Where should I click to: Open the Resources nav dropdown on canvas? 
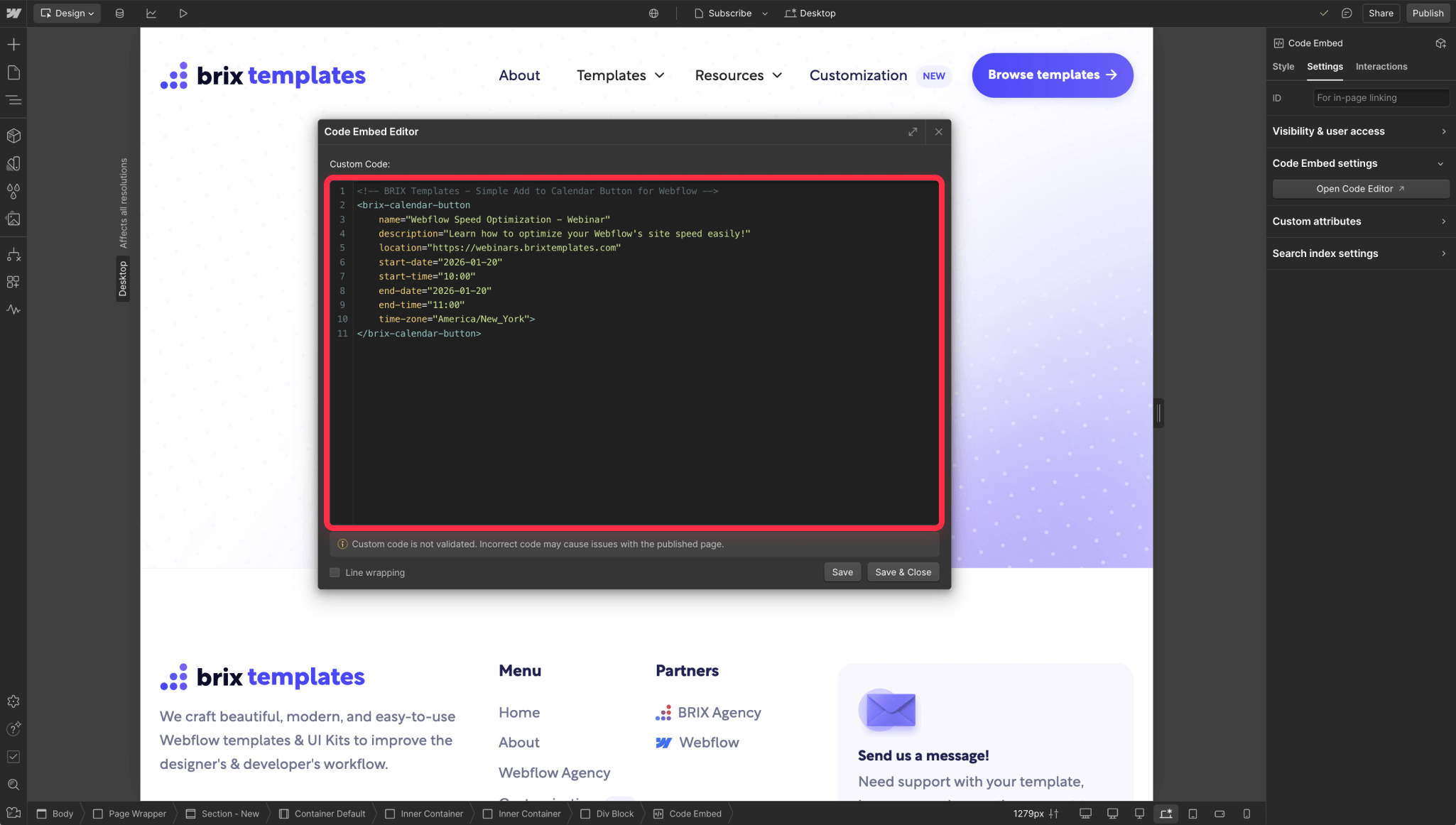click(x=738, y=75)
